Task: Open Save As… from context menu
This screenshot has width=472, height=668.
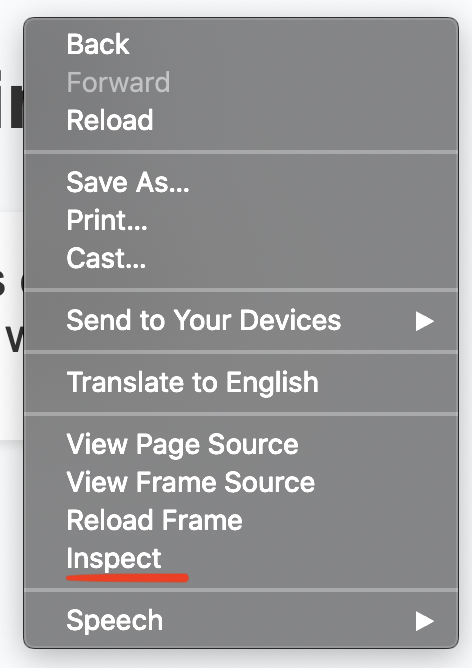Action: (241, 182)
